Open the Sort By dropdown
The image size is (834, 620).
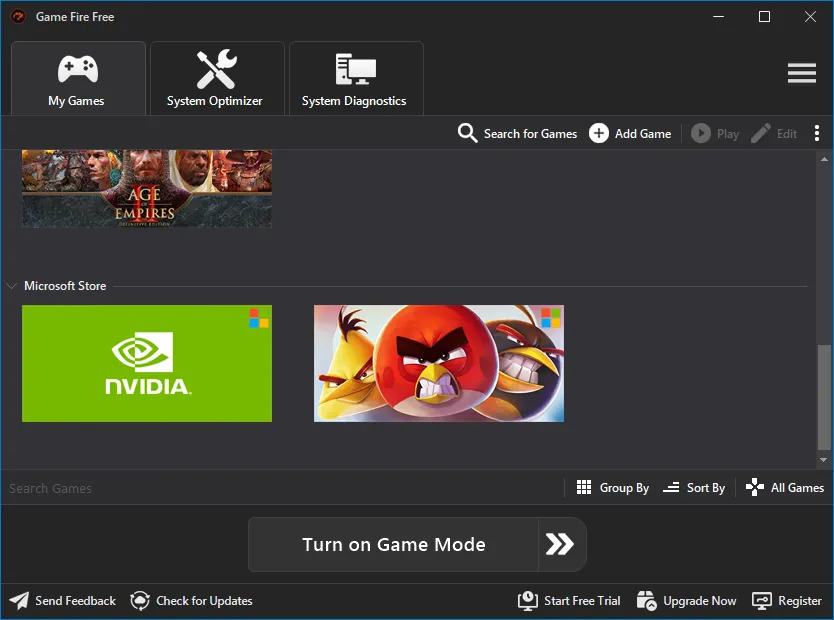[x=694, y=488]
